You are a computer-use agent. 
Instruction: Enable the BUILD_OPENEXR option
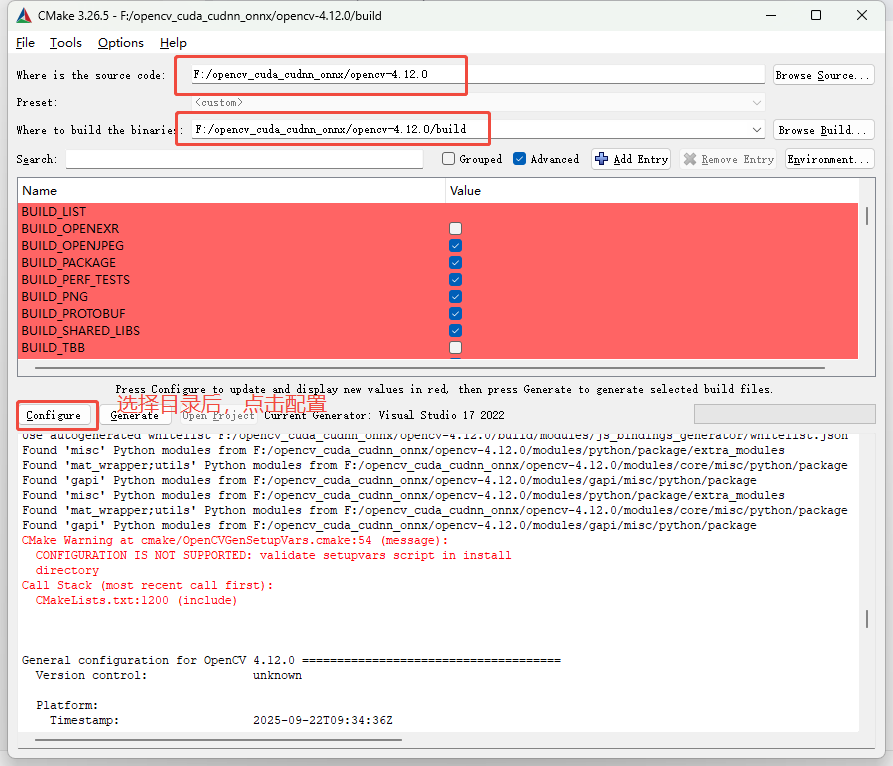(455, 228)
